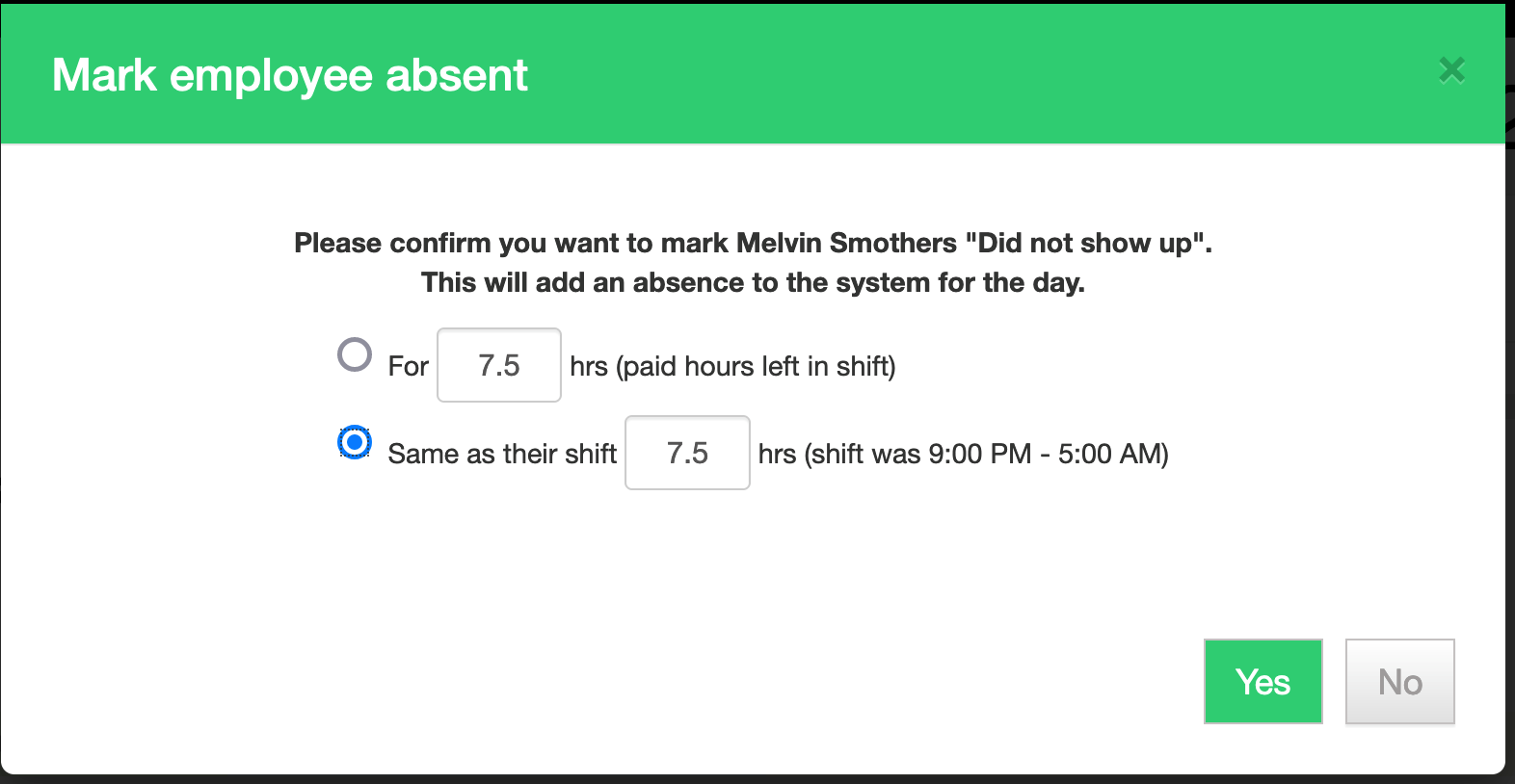Close the confirmation dialog via the X
The image size is (1515, 784).
(x=1451, y=70)
